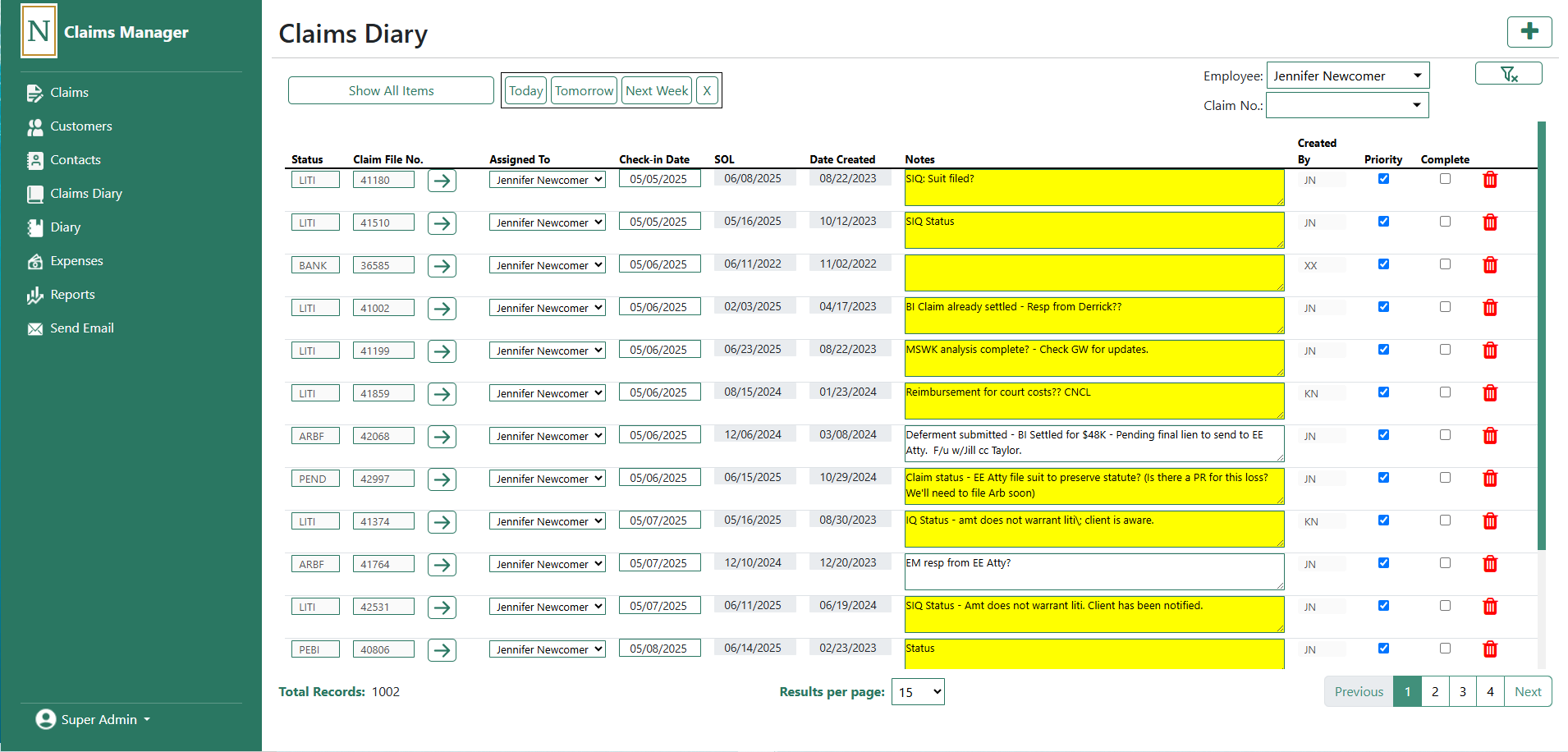Navigate to Customers in the sidebar
The height and width of the screenshot is (752, 1568).
80,126
